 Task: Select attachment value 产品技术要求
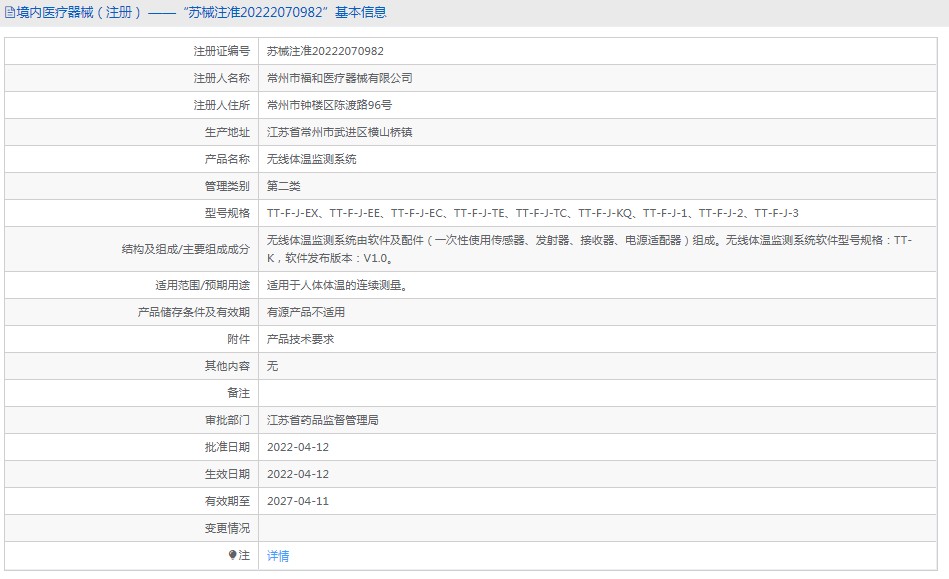[x=300, y=339]
